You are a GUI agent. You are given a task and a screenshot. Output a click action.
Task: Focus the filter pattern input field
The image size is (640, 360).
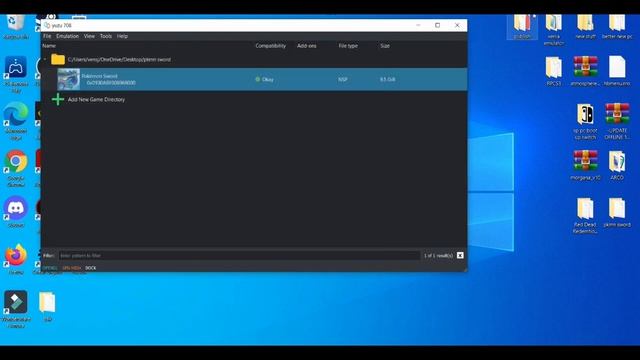tap(239, 256)
